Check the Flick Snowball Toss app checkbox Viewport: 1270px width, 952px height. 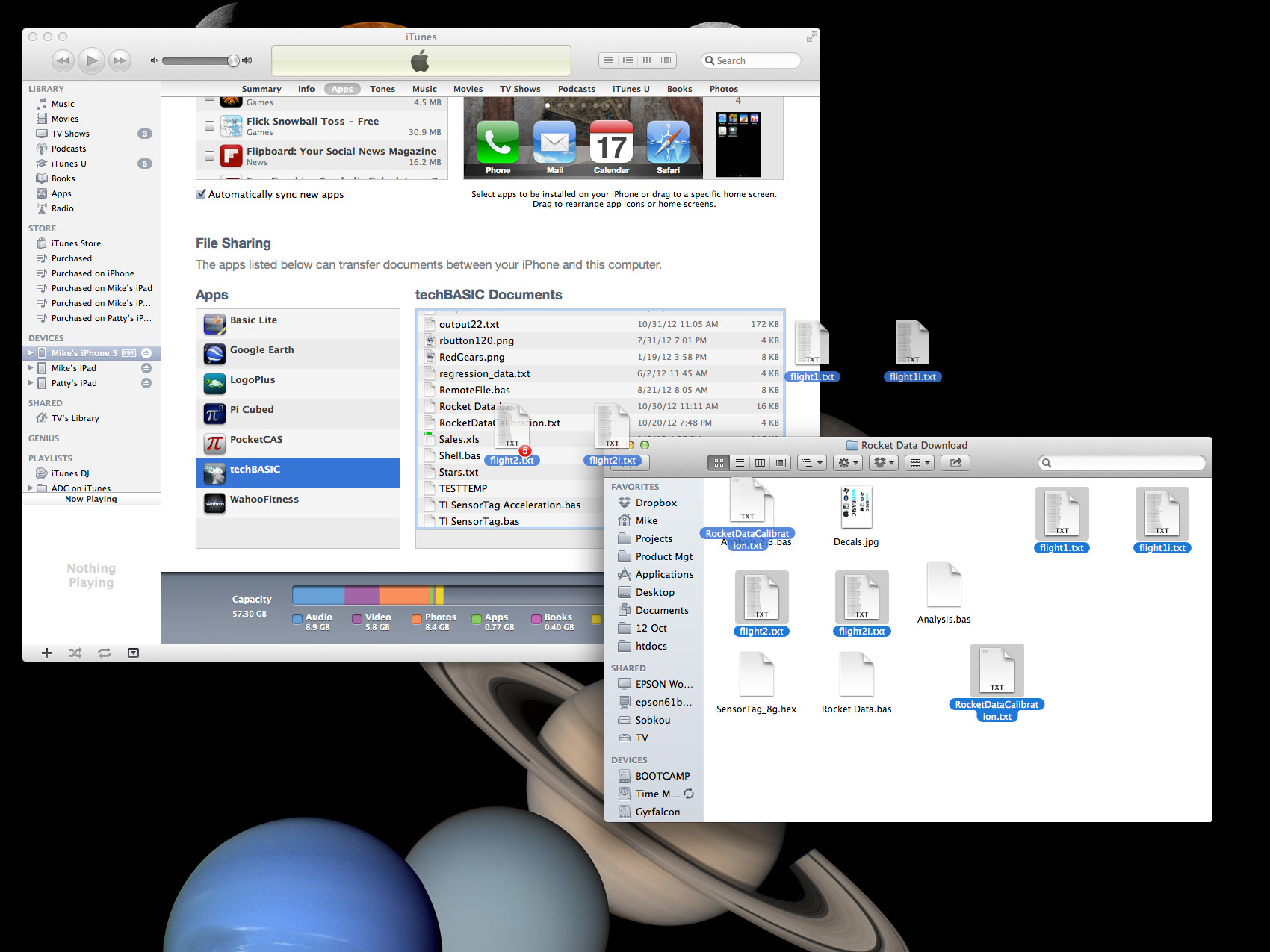tap(210, 126)
